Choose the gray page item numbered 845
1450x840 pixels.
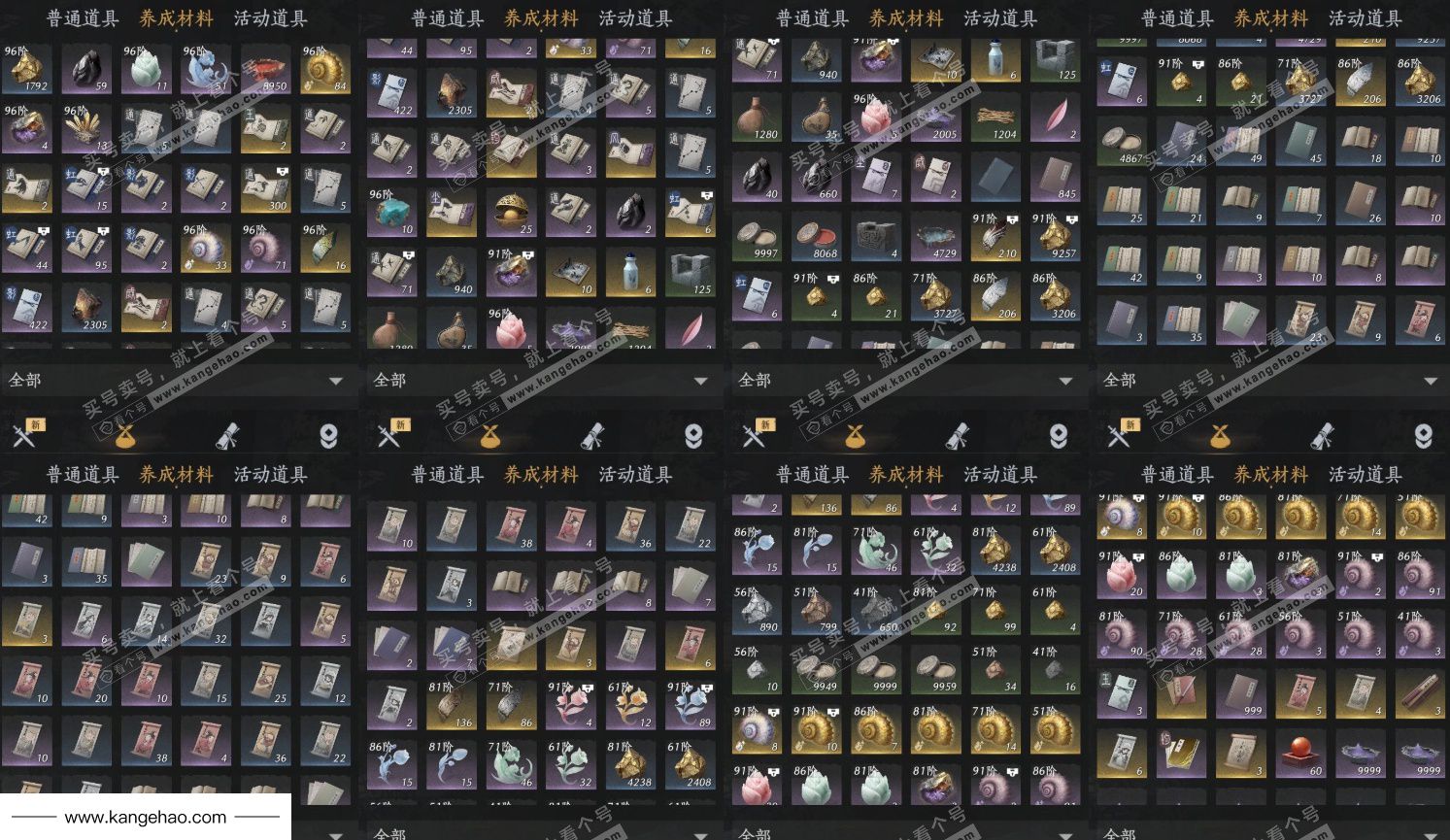point(1057,177)
